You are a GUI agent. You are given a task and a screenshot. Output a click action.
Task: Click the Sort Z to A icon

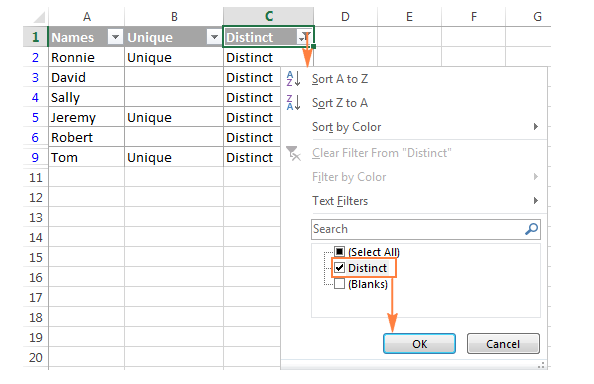(293, 103)
